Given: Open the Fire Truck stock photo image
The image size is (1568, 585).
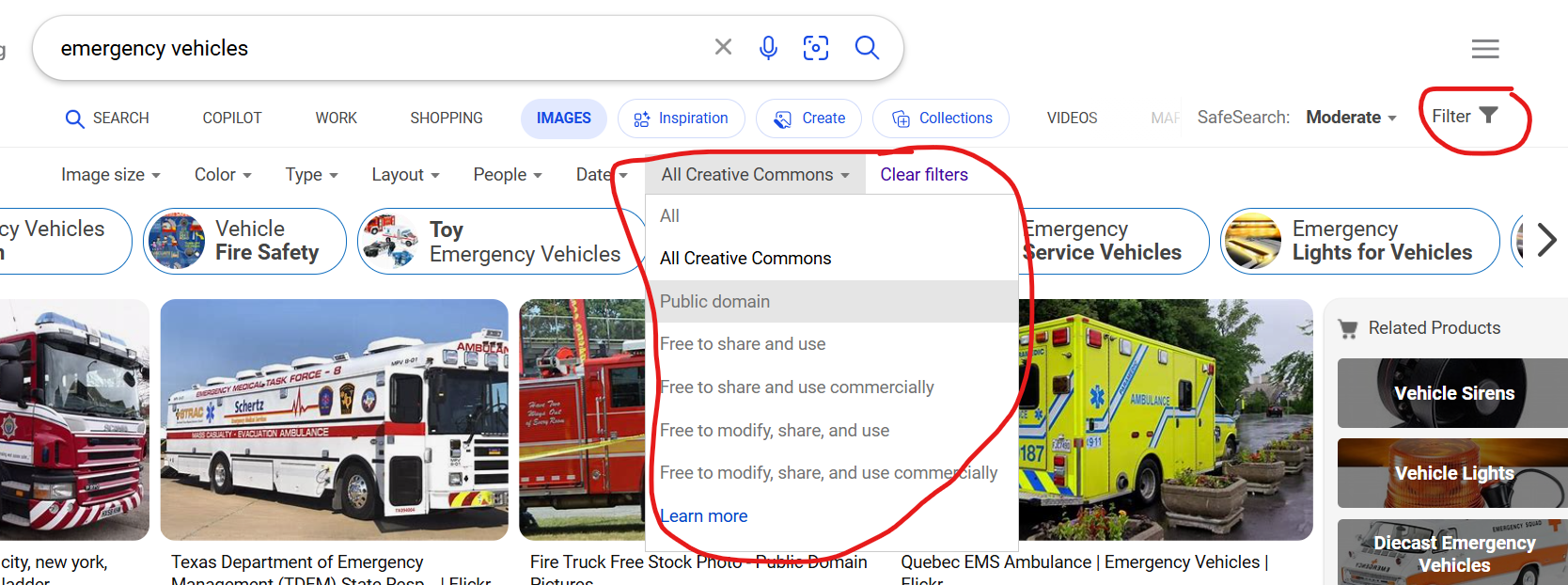Looking at the screenshot, I should click(582, 419).
